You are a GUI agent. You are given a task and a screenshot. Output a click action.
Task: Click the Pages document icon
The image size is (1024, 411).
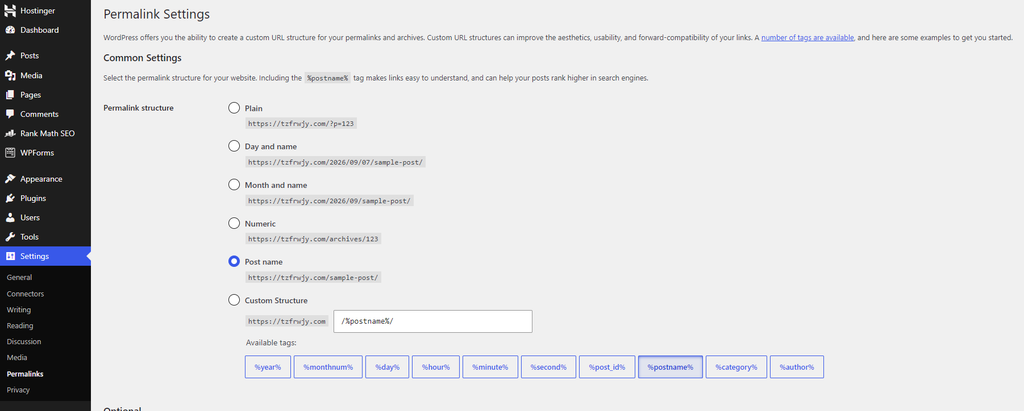point(10,95)
